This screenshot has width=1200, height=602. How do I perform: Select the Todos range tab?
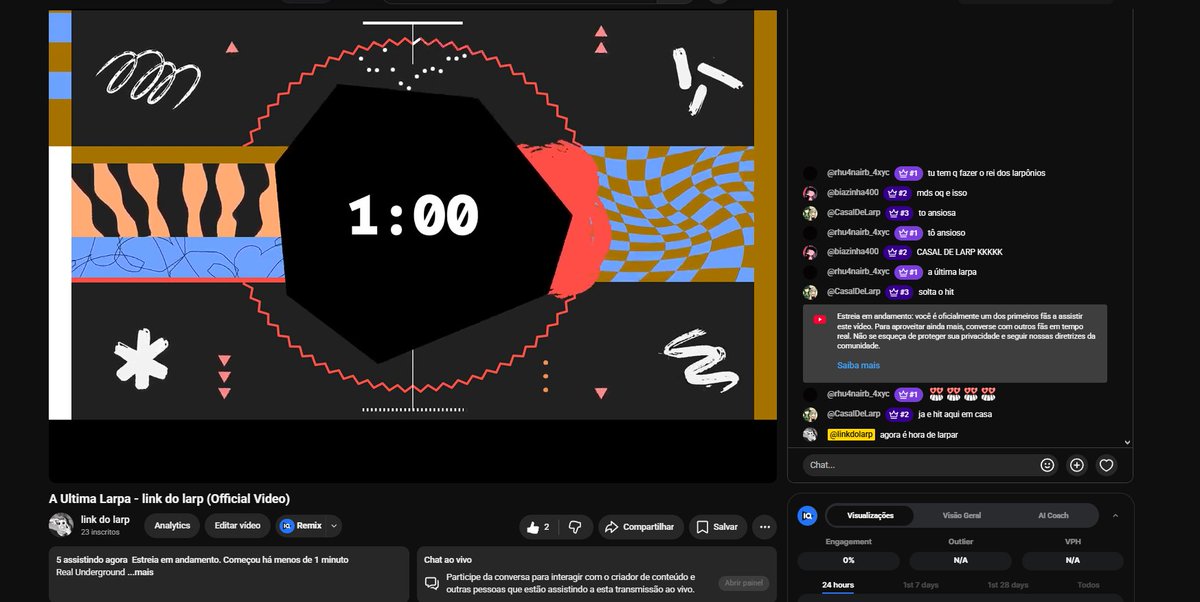(1088, 585)
